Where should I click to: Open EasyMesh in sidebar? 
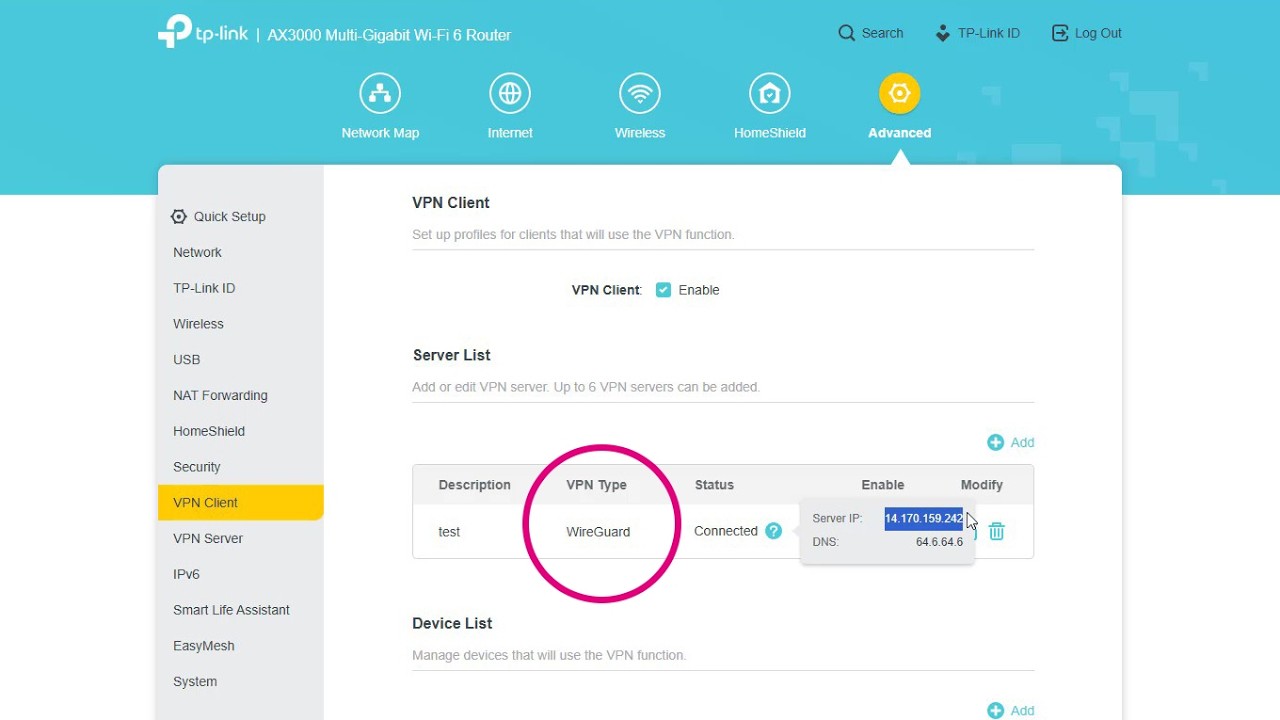[x=203, y=646]
